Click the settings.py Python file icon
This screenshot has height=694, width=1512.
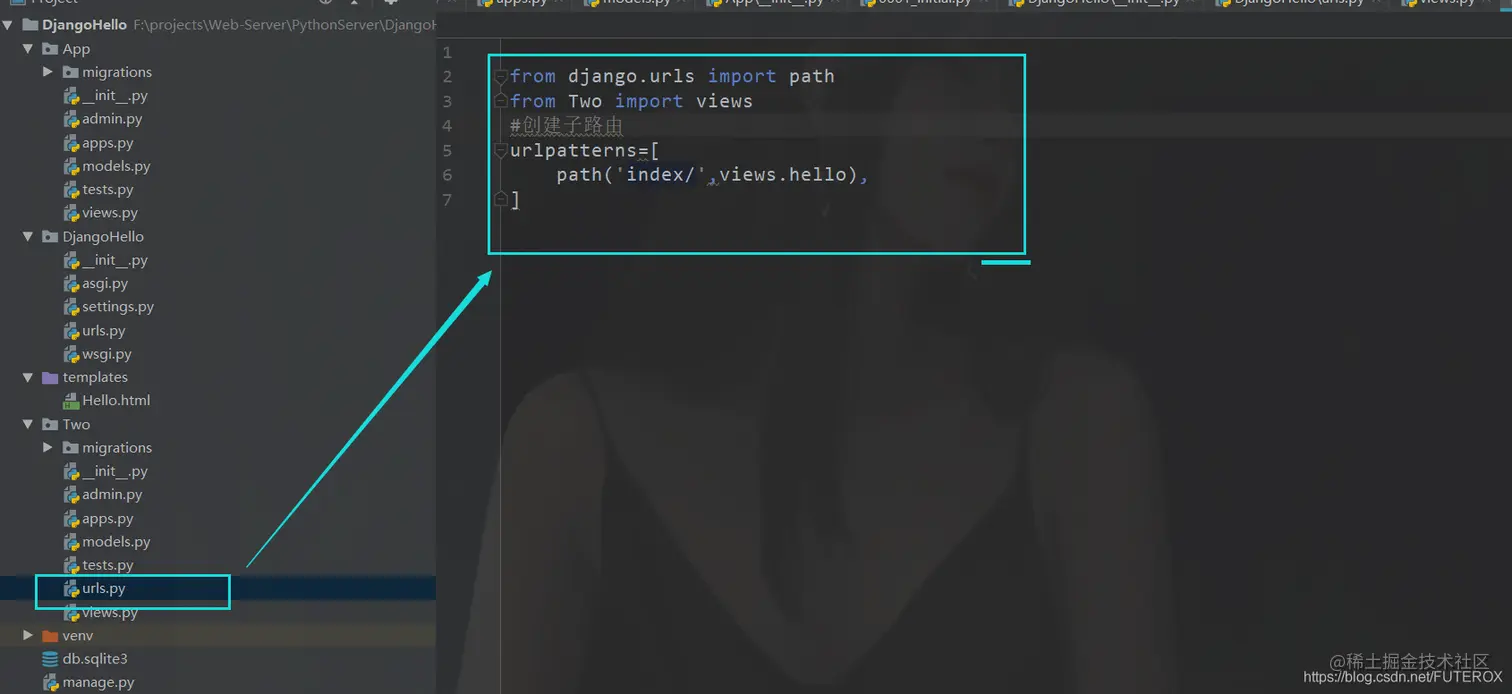71,307
